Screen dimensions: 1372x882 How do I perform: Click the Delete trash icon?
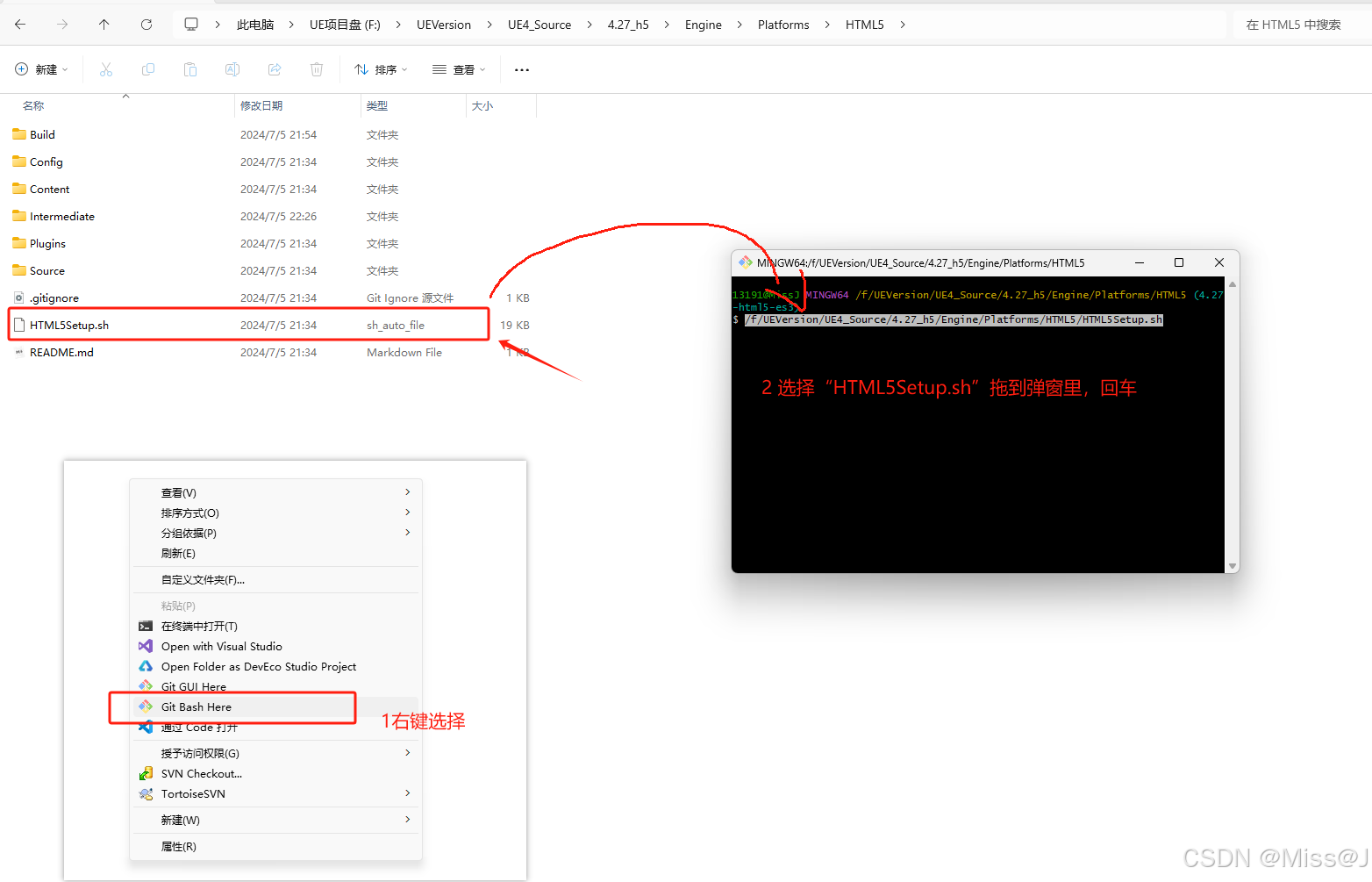point(317,69)
